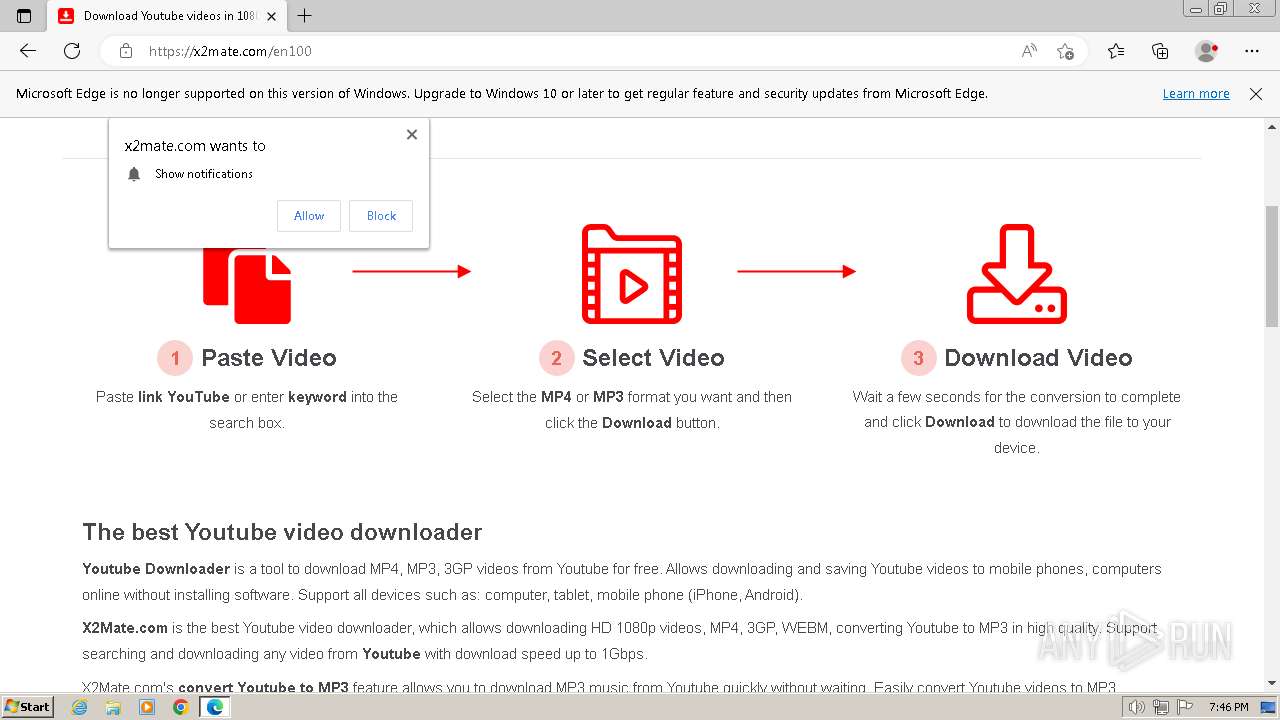Open Edge Settings and more menu
Viewport: 1280px width, 720px height.
[1252, 51]
